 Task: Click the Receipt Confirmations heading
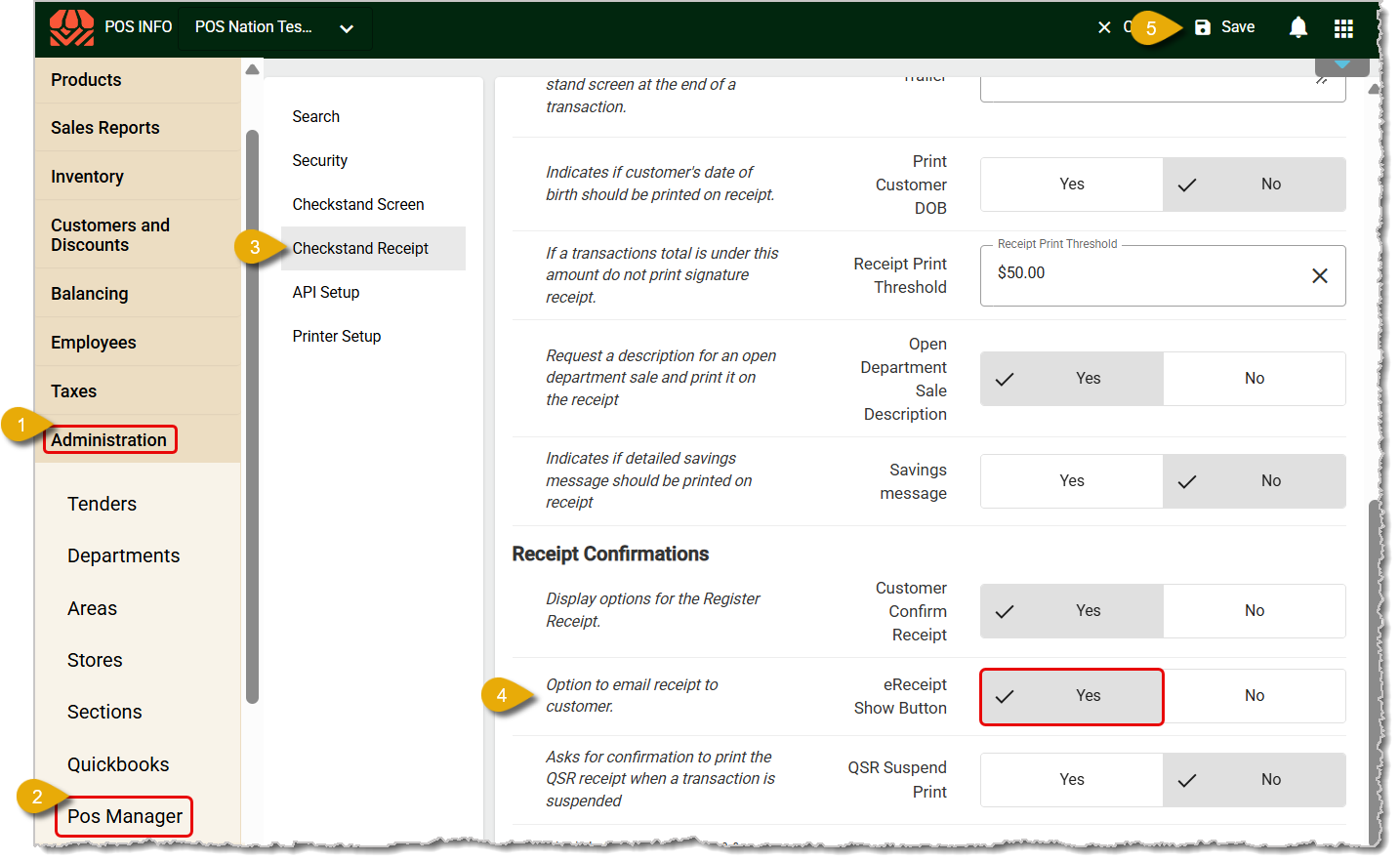tap(610, 554)
